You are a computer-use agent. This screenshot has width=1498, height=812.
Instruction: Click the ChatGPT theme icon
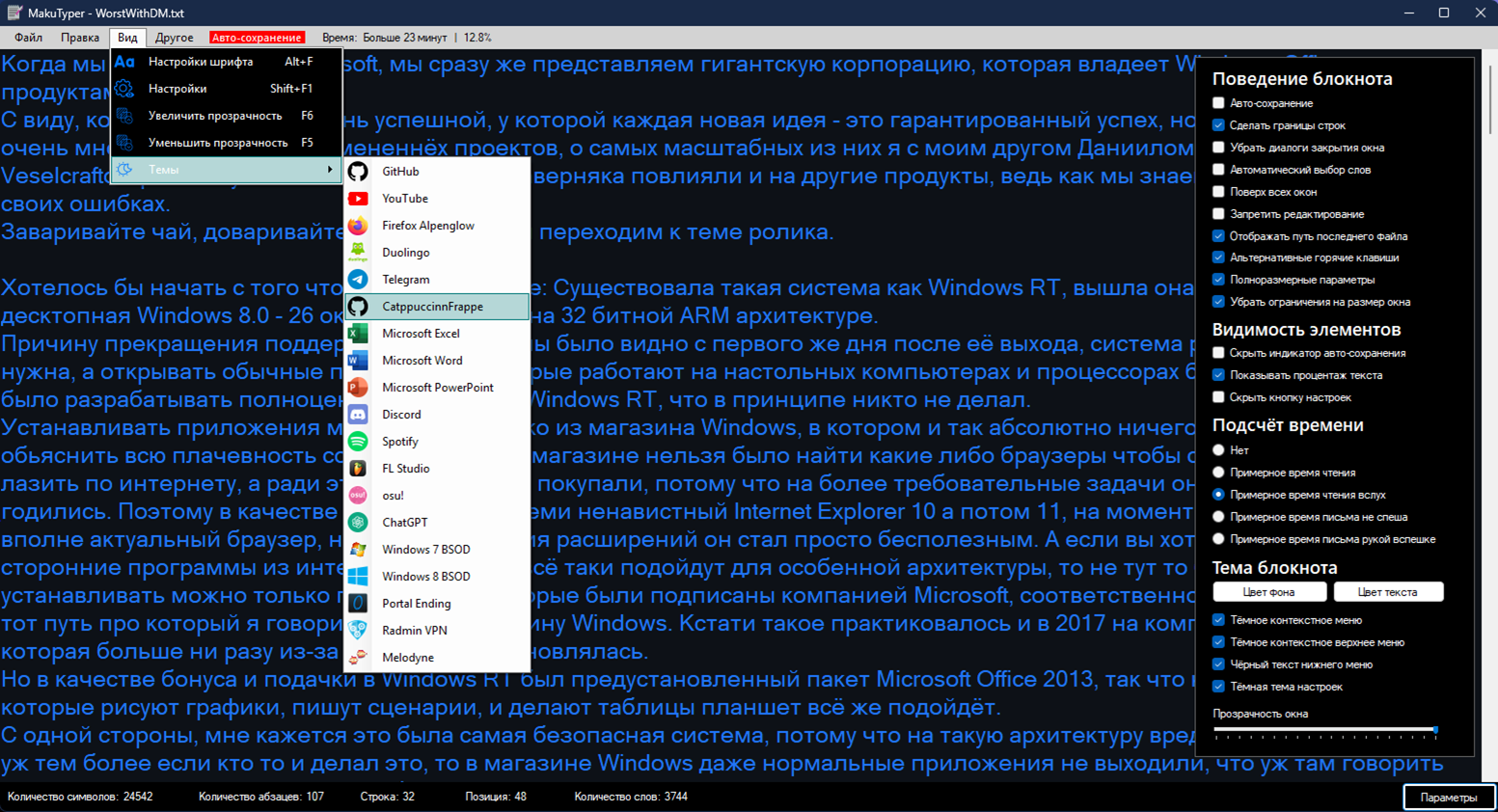(x=358, y=523)
